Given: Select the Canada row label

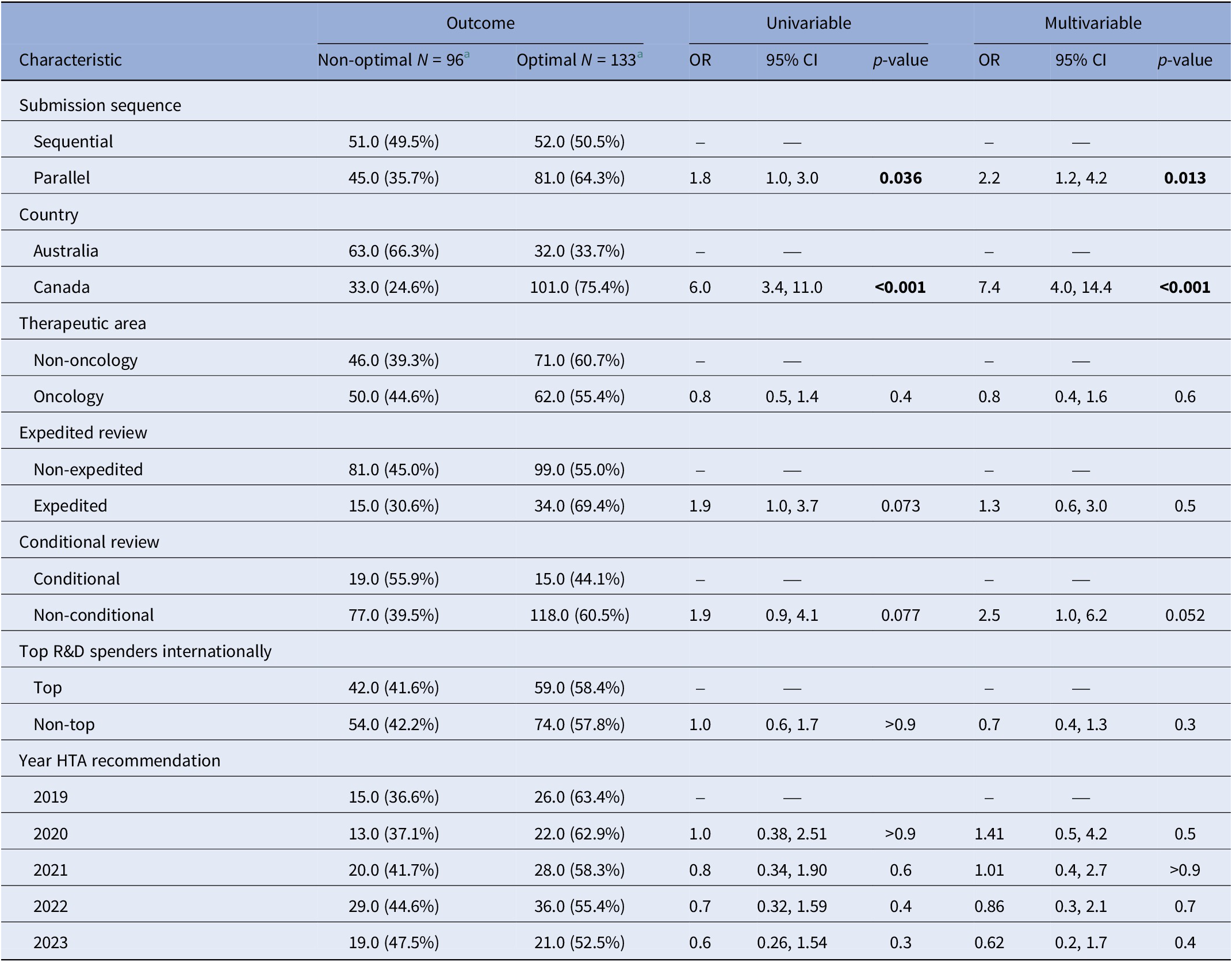Looking at the screenshot, I should click(x=62, y=287).
